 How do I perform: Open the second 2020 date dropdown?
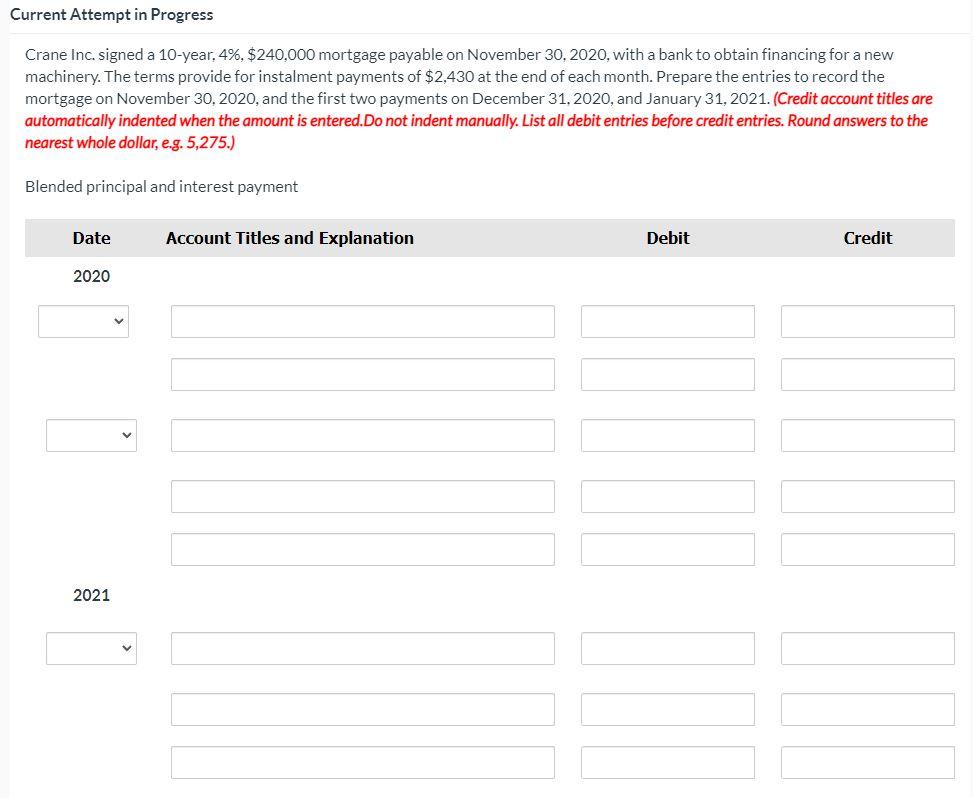click(x=91, y=436)
